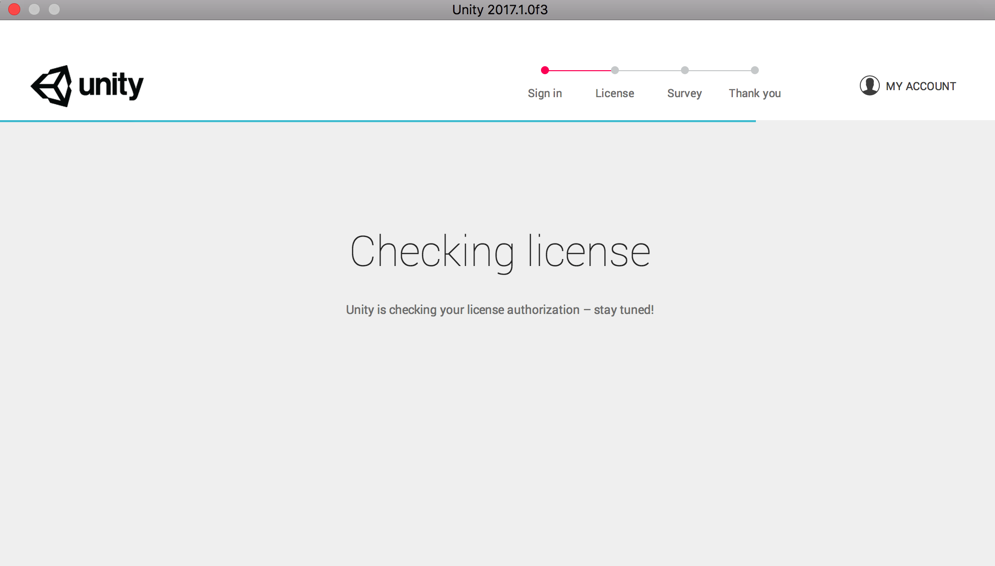The image size is (995, 566).
Task: Go to the Thank you step label
Action: [754, 93]
